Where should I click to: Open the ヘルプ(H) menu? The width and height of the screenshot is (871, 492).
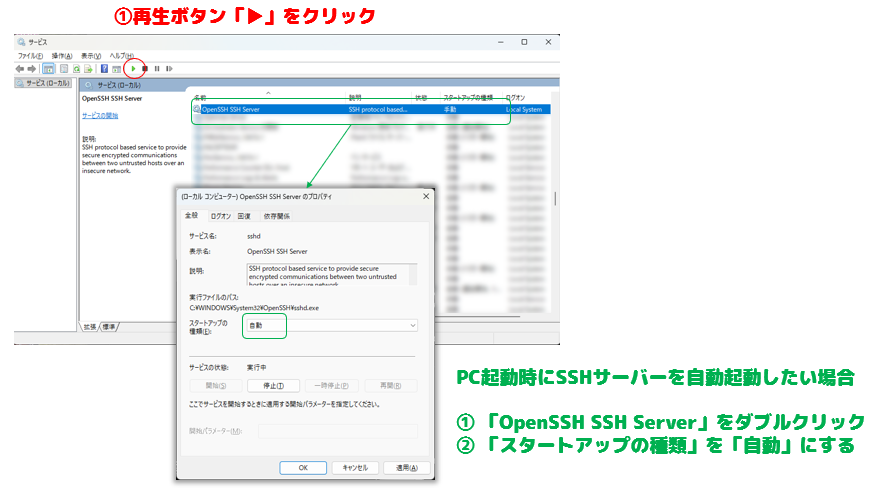[x=122, y=56]
